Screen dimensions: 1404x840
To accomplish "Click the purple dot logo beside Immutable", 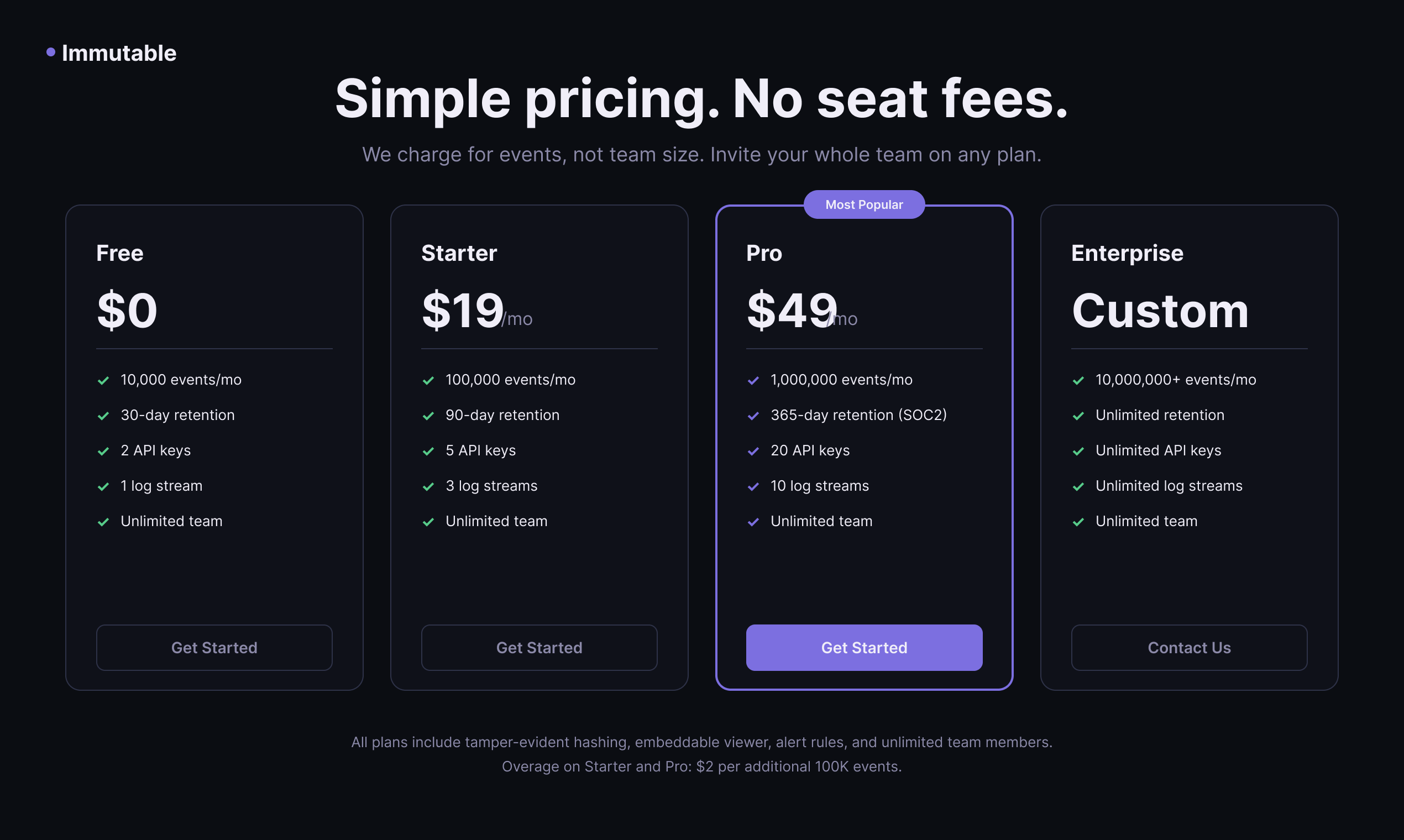I will tap(50, 52).
